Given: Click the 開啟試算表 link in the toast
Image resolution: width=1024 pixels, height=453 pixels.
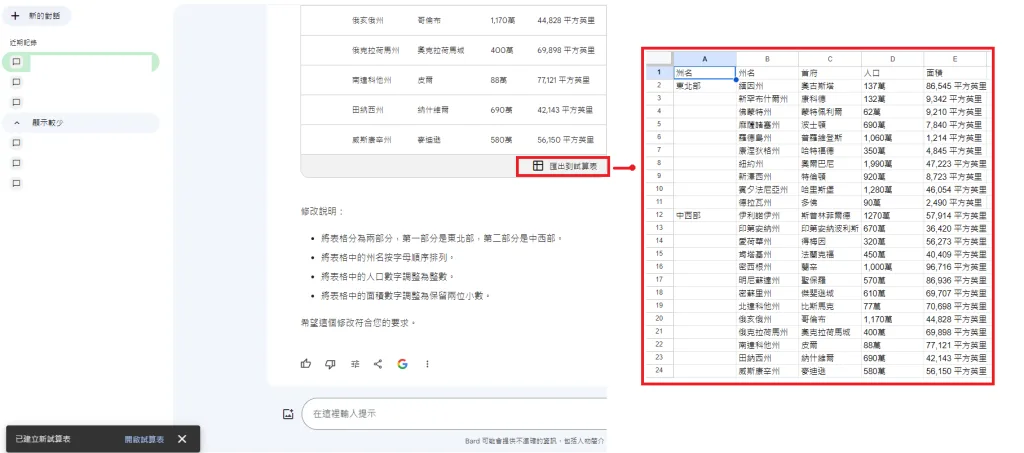Looking at the screenshot, I should click(144, 439).
